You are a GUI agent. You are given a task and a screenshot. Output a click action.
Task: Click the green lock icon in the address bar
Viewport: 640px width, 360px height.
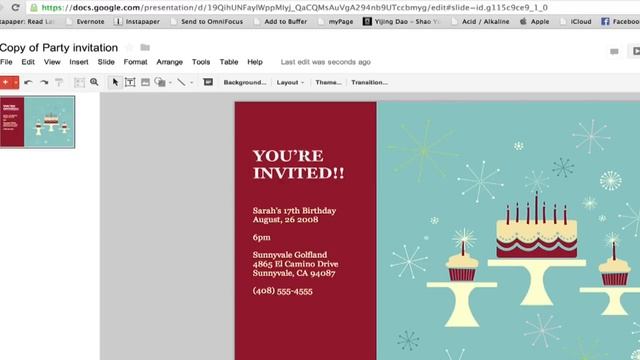pyautogui.click(x=34, y=8)
